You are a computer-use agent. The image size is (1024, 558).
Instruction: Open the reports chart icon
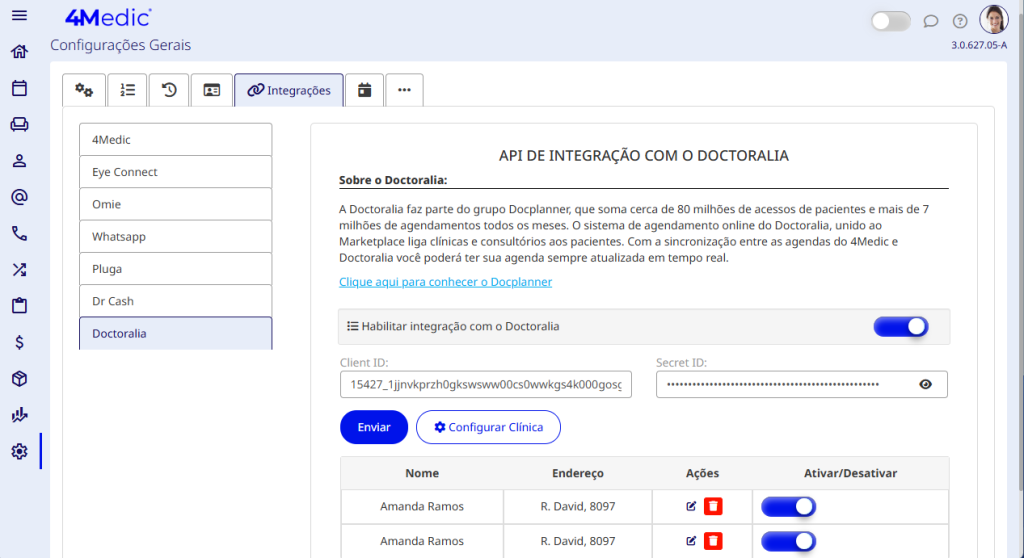click(20, 414)
